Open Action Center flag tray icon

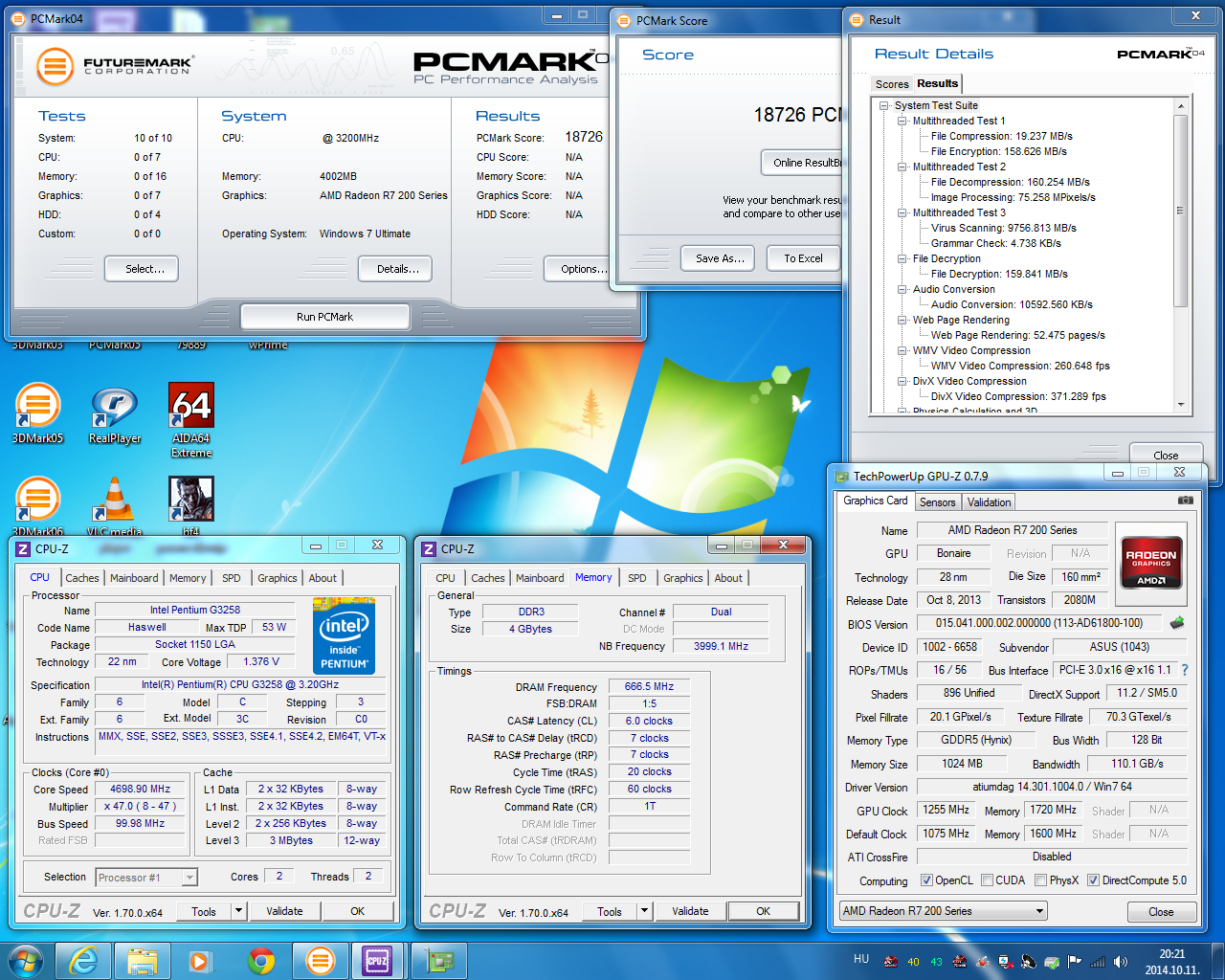coord(1075,962)
